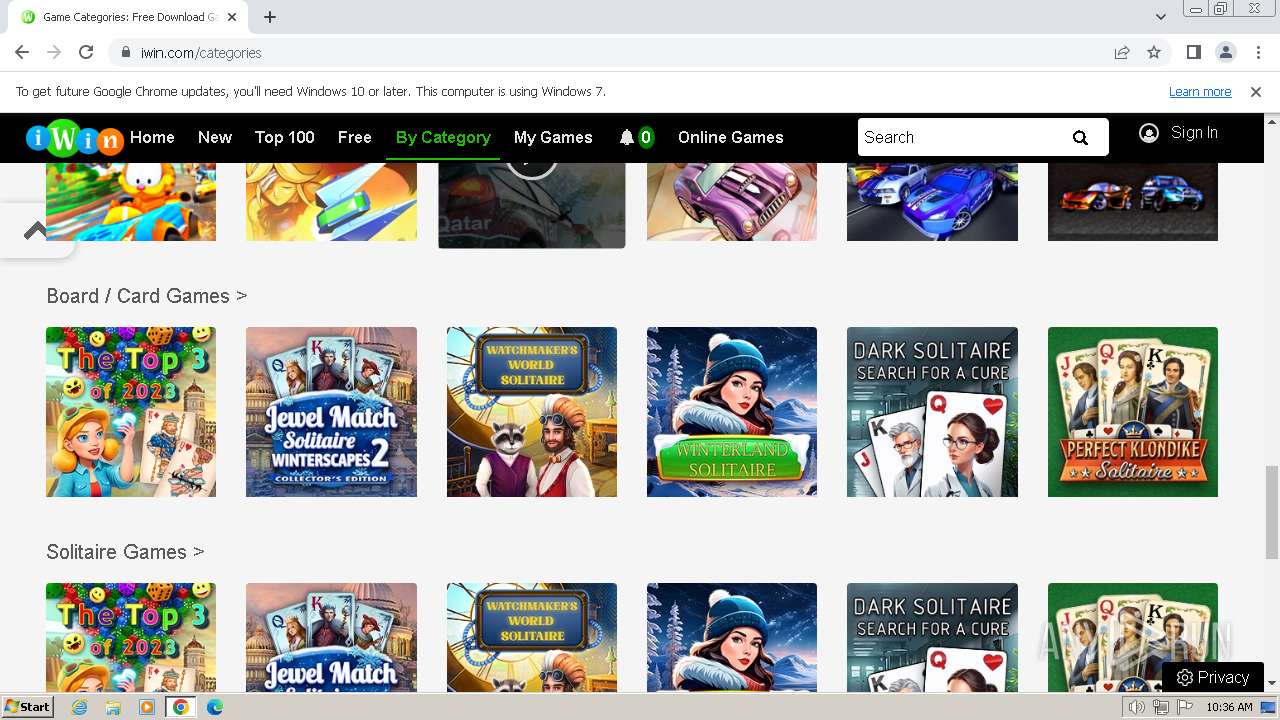Click the Action Center flag icon

click(x=1185, y=707)
